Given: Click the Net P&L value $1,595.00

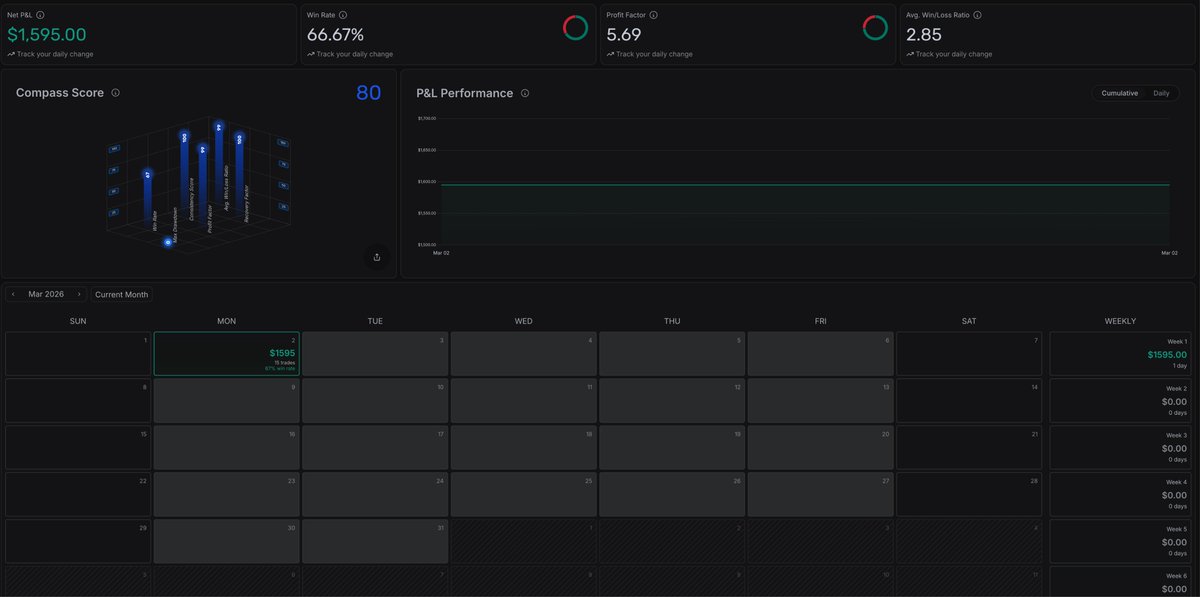Looking at the screenshot, I should pyautogui.click(x=47, y=34).
